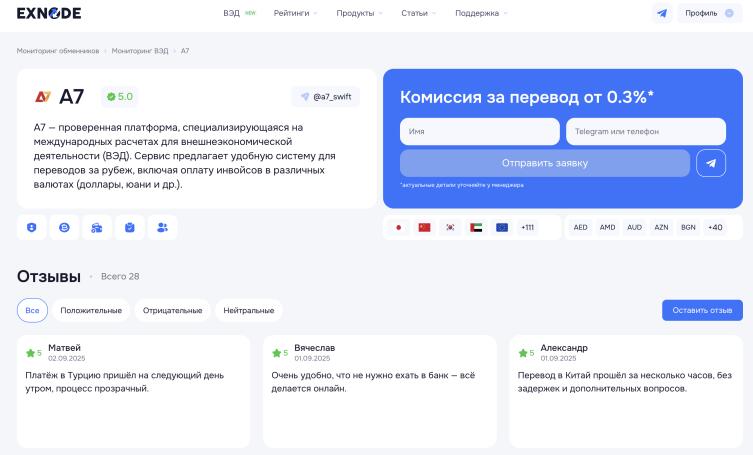The image size is (753, 455).
Task: Filter reviews by Положительные
Action: (91, 310)
